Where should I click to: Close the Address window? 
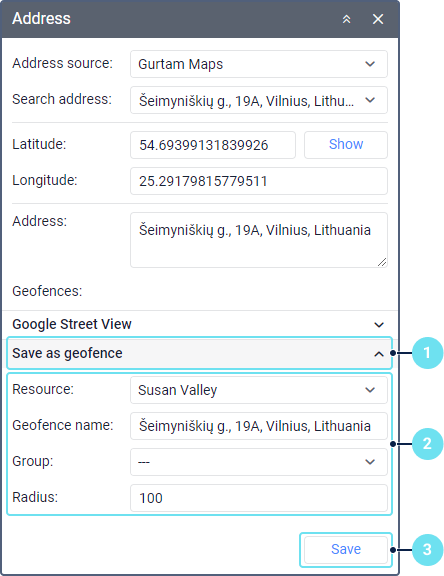[378, 19]
